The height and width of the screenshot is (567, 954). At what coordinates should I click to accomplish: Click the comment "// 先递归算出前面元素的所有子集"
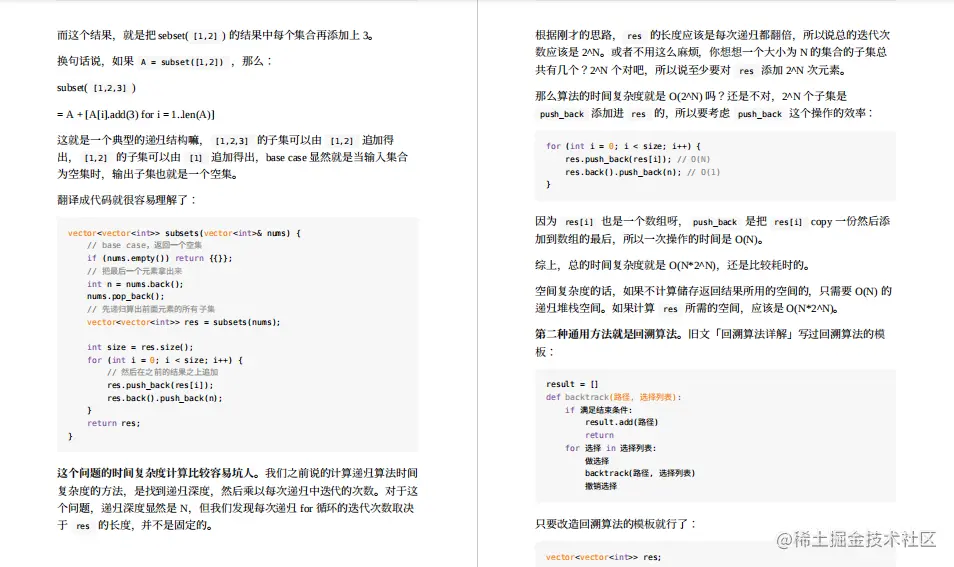coord(150,309)
